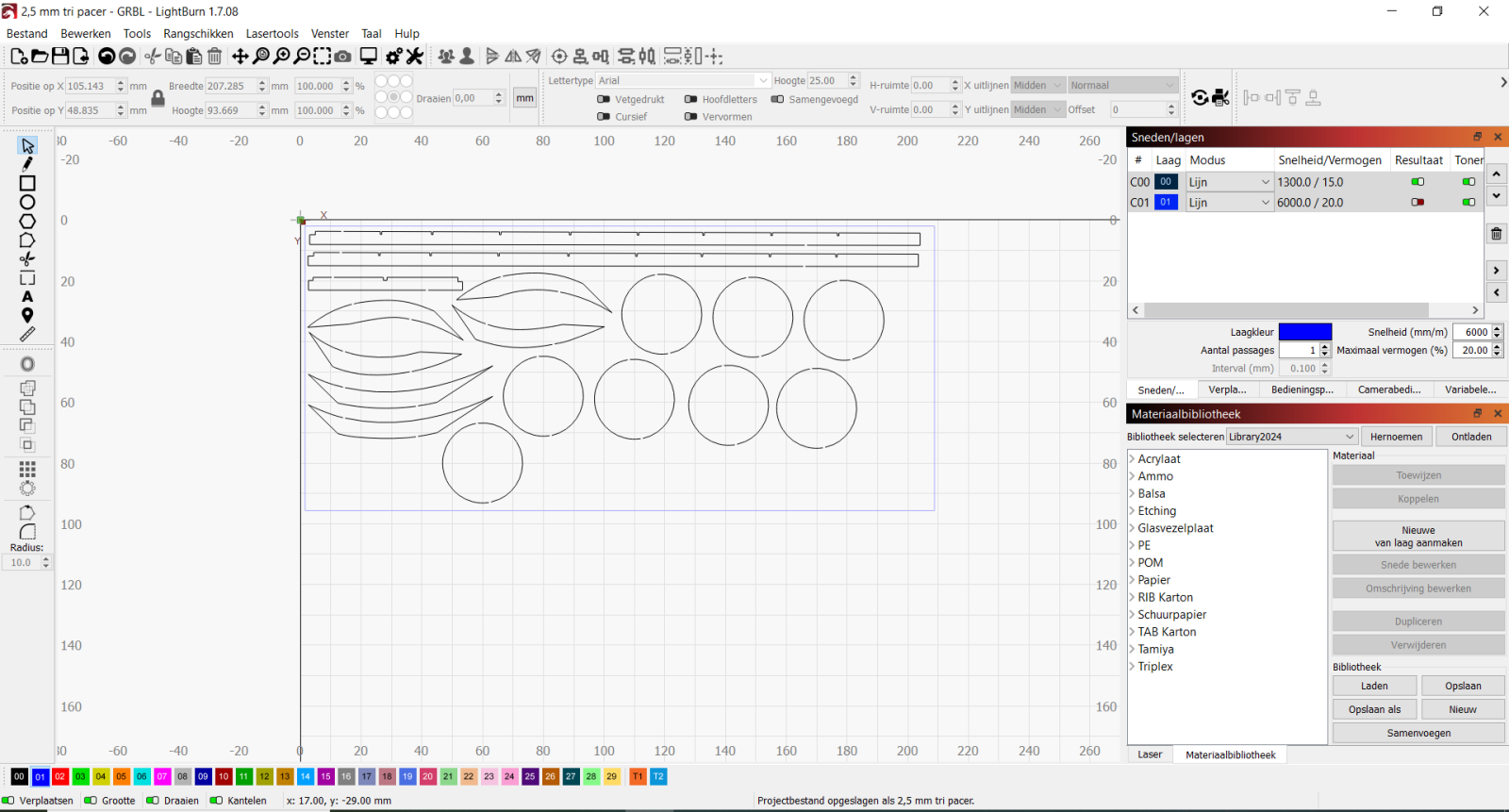Click the mm units toggle button
The width and height of the screenshot is (1509, 812).
[x=524, y=98]
